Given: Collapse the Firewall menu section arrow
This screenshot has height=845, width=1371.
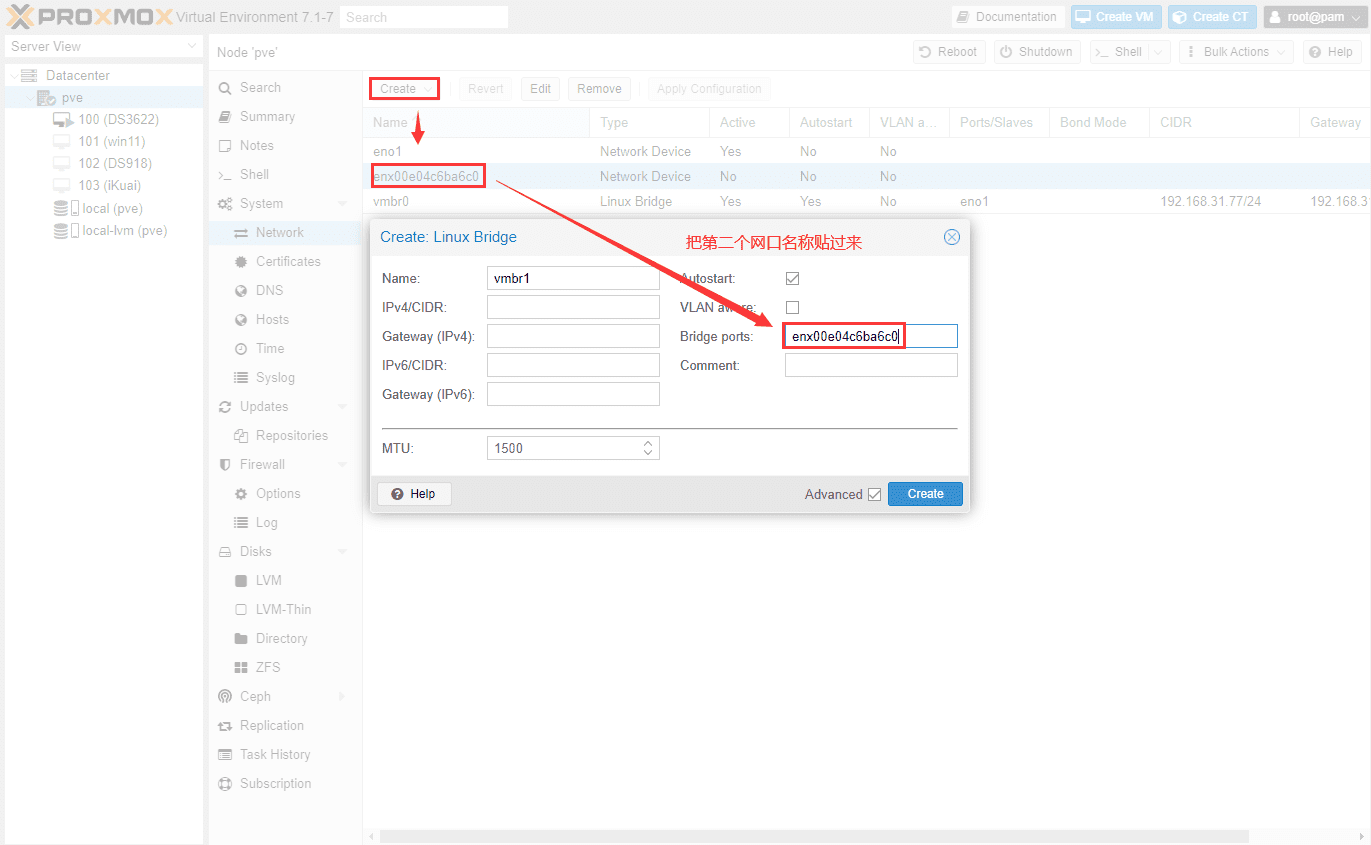Looking at the screenshot, I should [342, 465].
